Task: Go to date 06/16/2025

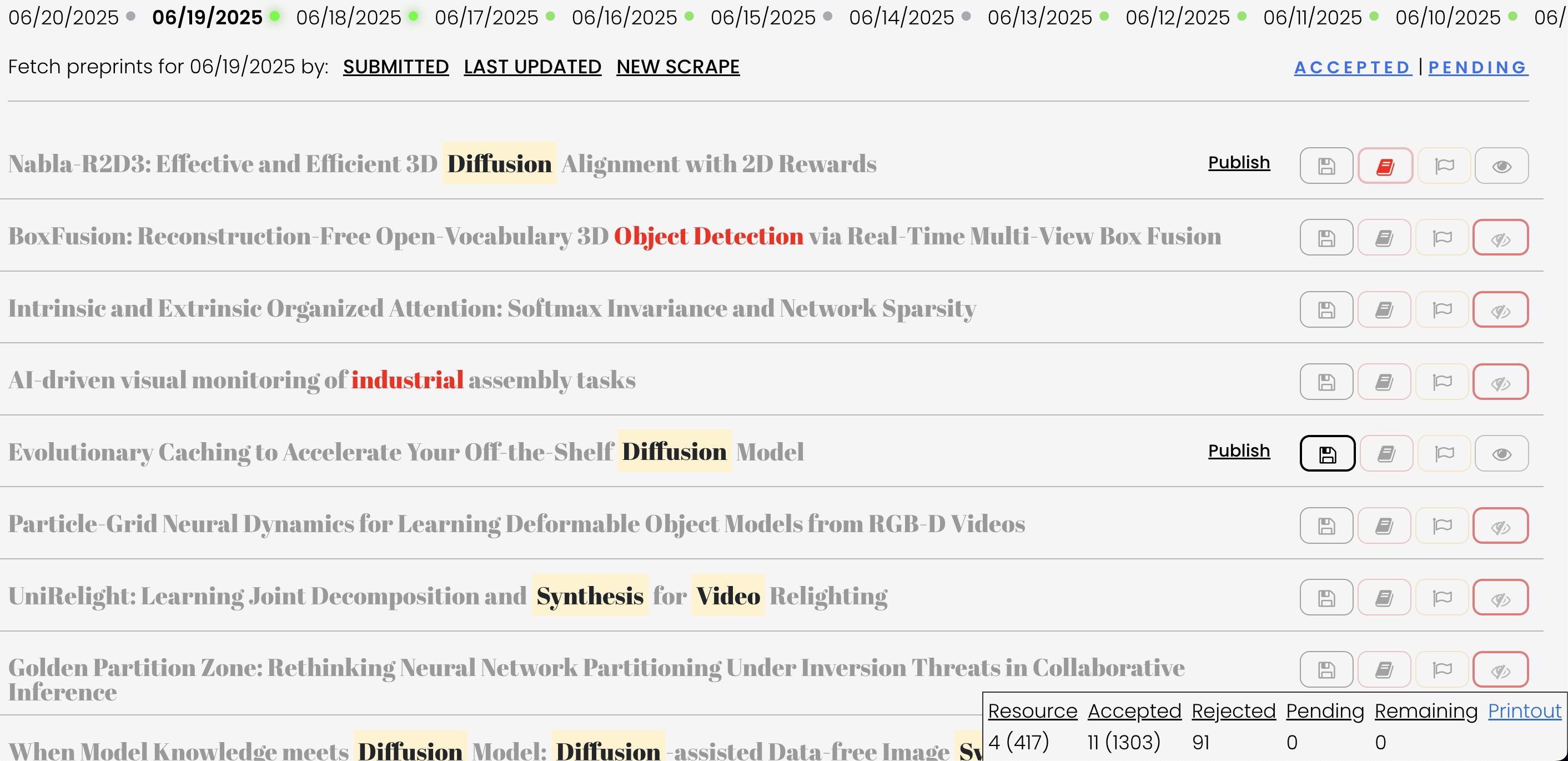Action: 624,17
